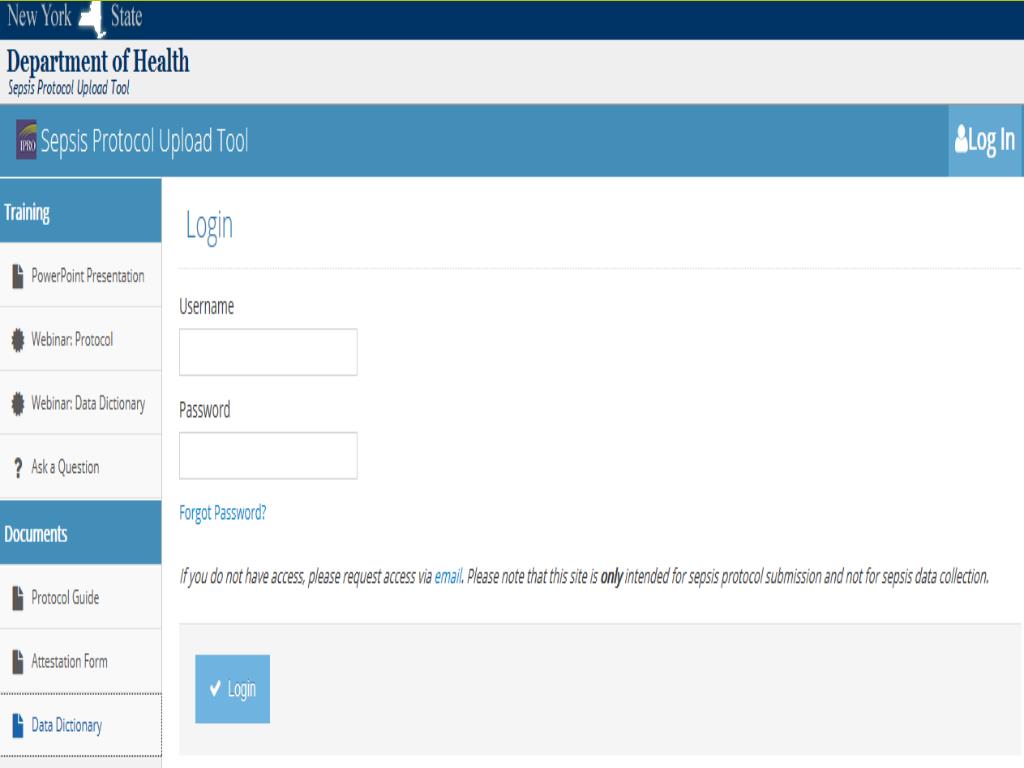Click the Webinar: Protocol badge icon
This screenshot has height=768, width=1024.
(18, 340)
